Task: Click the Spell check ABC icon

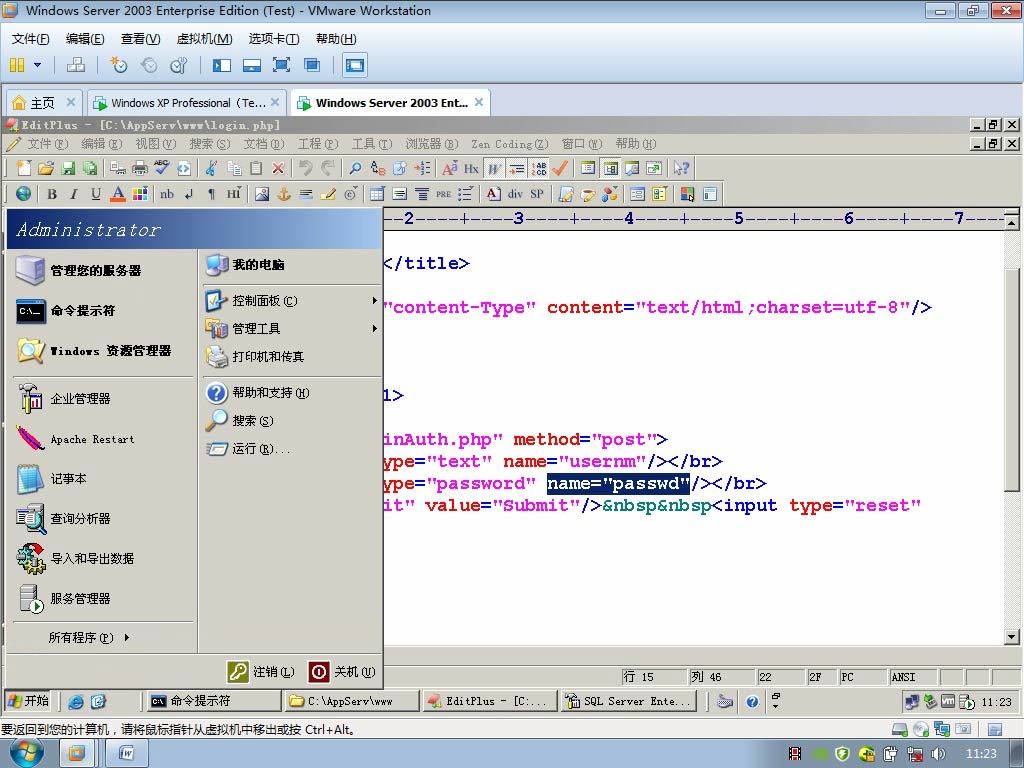Action: [161, 168]
